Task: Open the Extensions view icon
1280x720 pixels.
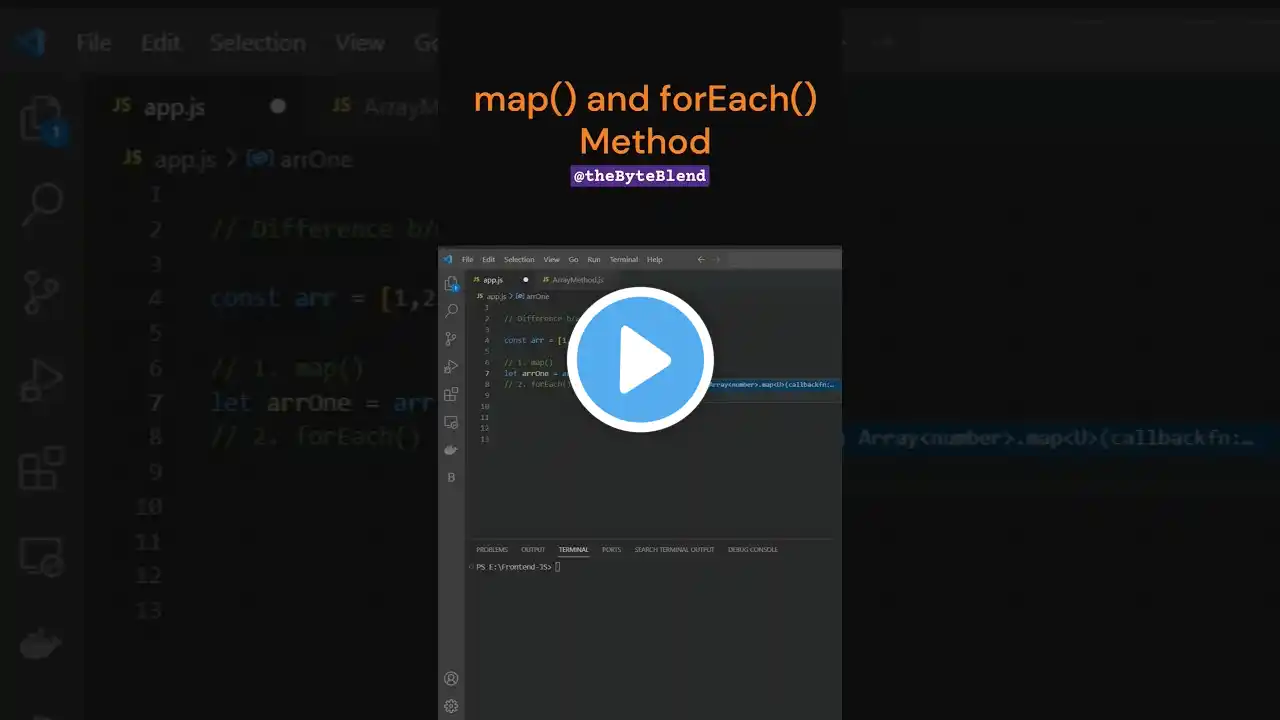Action: point(451,394)
